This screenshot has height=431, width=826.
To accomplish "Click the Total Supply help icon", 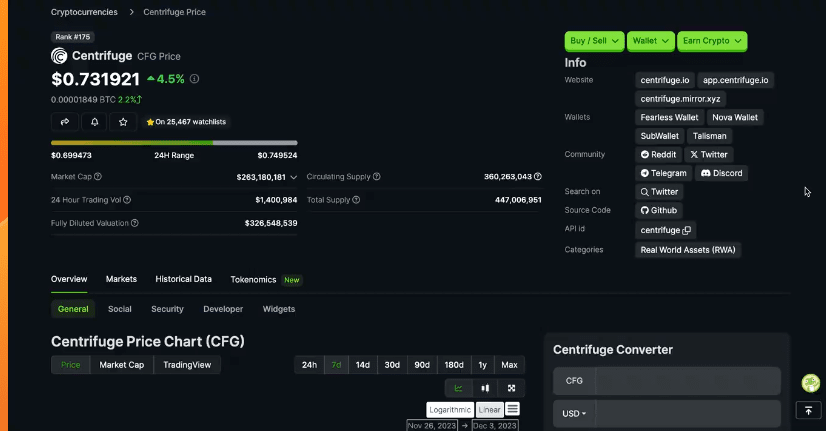I will [x=356, y=200].
